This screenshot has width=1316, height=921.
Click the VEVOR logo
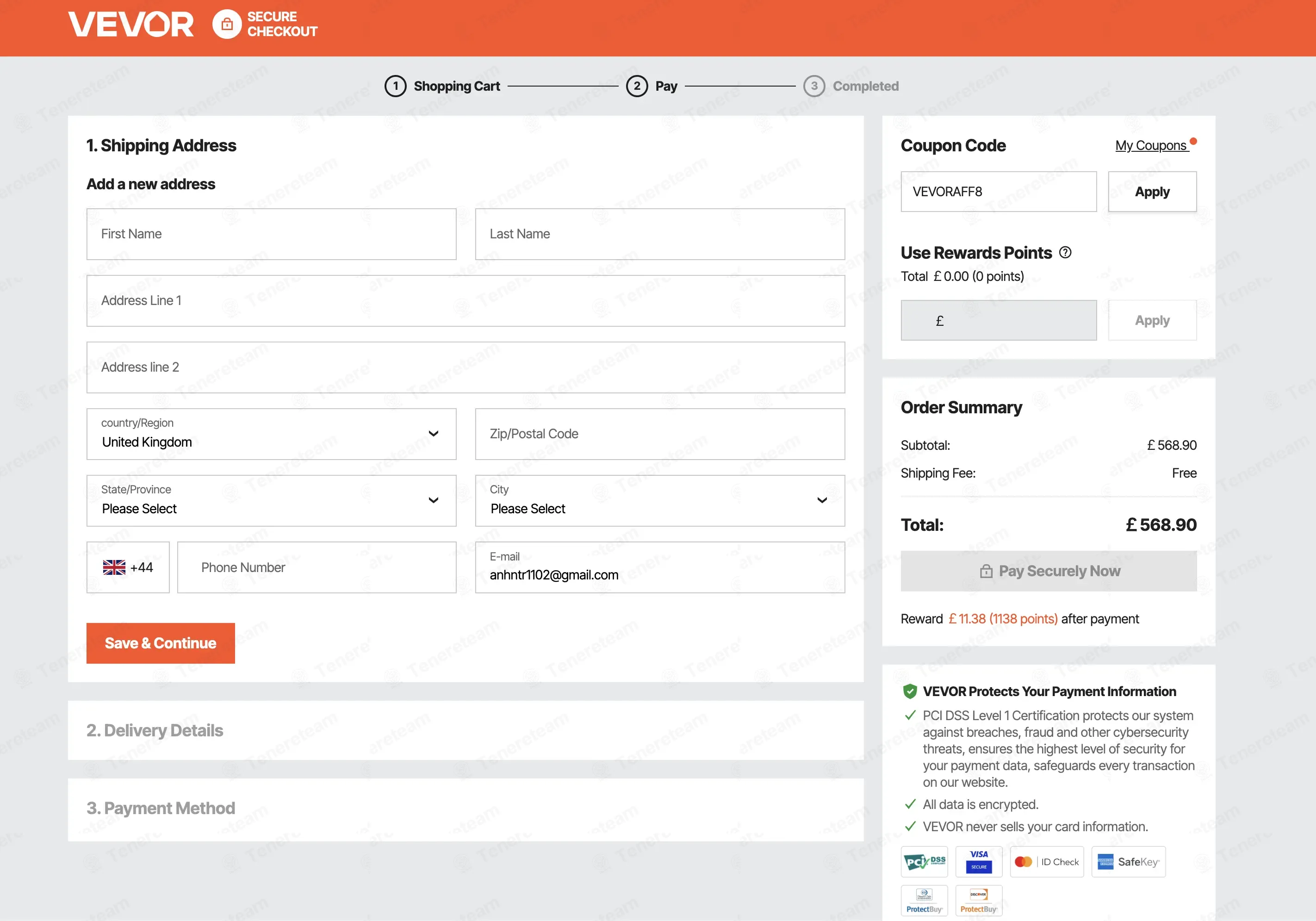131,24
